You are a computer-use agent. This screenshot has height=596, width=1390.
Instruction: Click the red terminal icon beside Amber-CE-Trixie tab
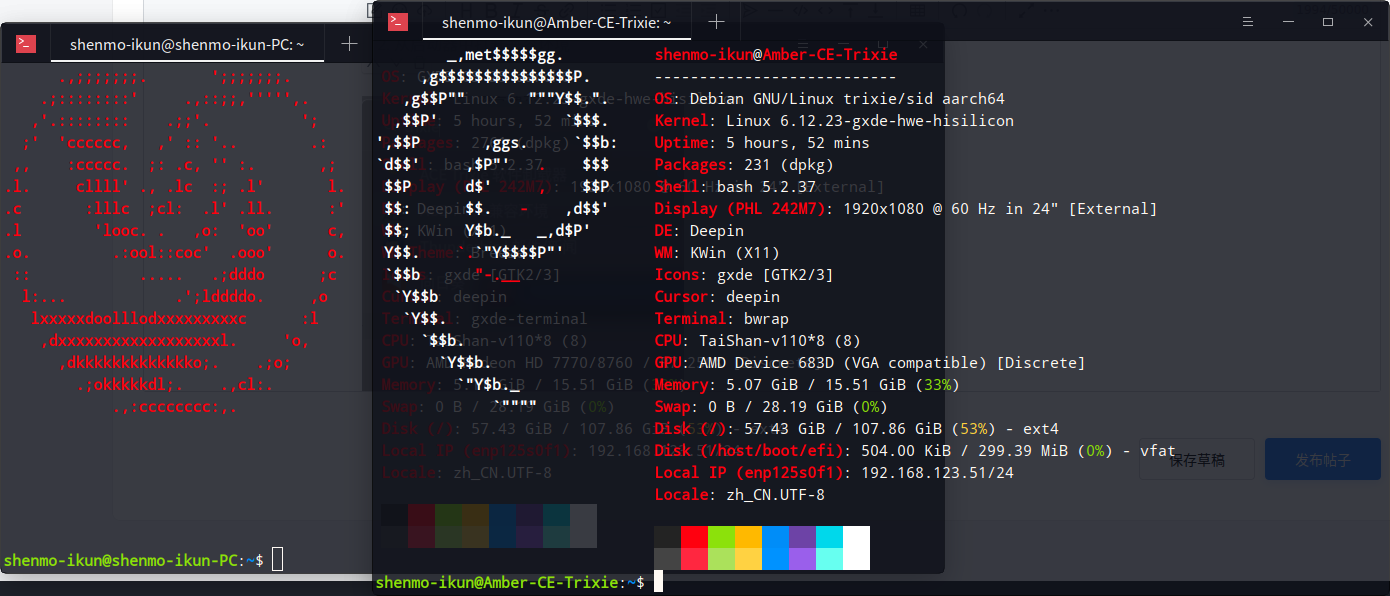[398, 22]
